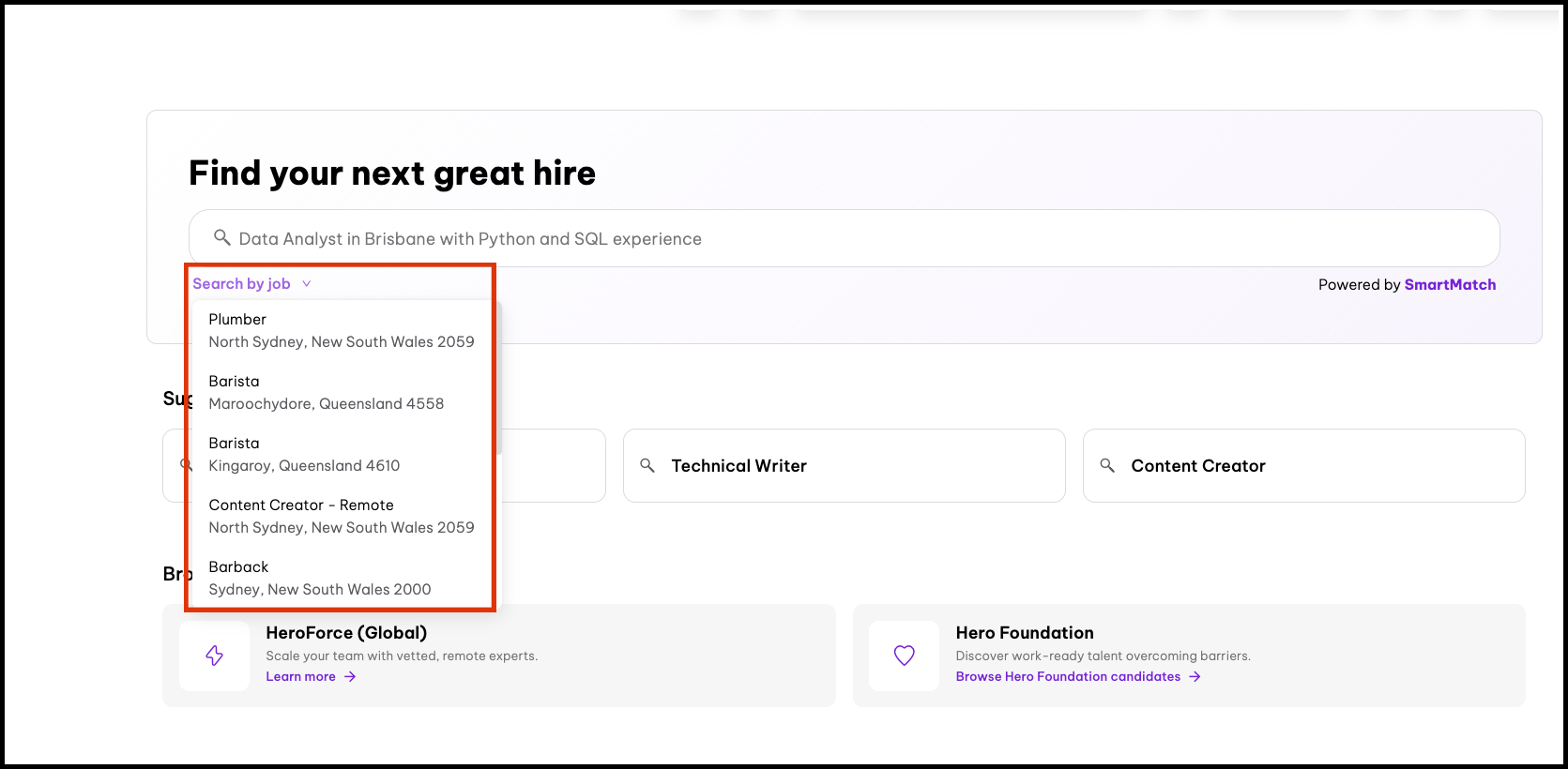Viewport: 1568px width, 769px height.
Task: Select the Content Creator - Remote job
Action: [341, 517]
